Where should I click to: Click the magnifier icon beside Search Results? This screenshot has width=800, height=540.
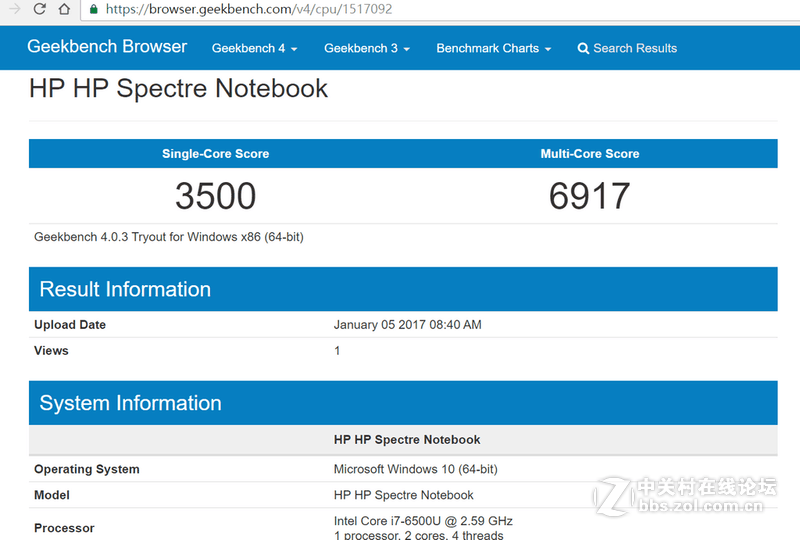pos(583,48)
